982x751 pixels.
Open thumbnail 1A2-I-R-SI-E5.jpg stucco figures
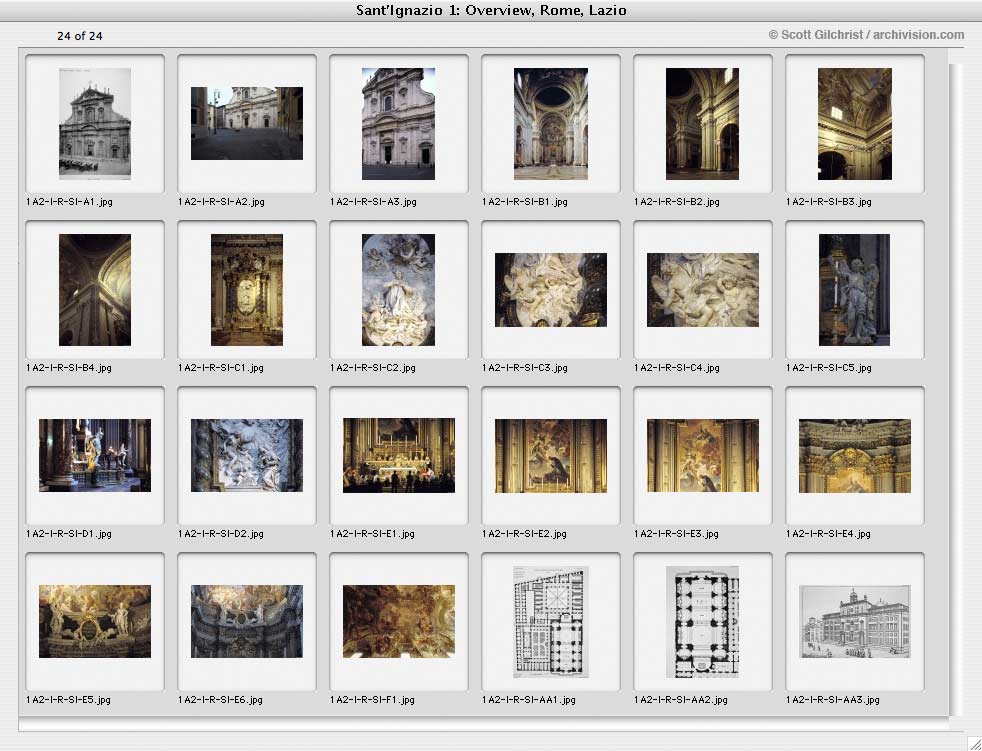click(95, 621)
